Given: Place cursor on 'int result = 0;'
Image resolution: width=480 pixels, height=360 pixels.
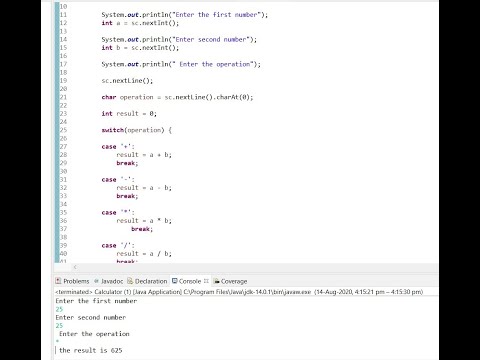Looking at the screenshot, I should 129,114.
